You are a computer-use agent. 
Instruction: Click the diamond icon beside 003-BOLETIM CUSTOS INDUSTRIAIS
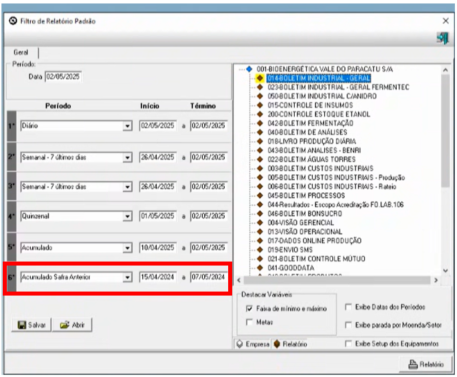coord(260,168)
